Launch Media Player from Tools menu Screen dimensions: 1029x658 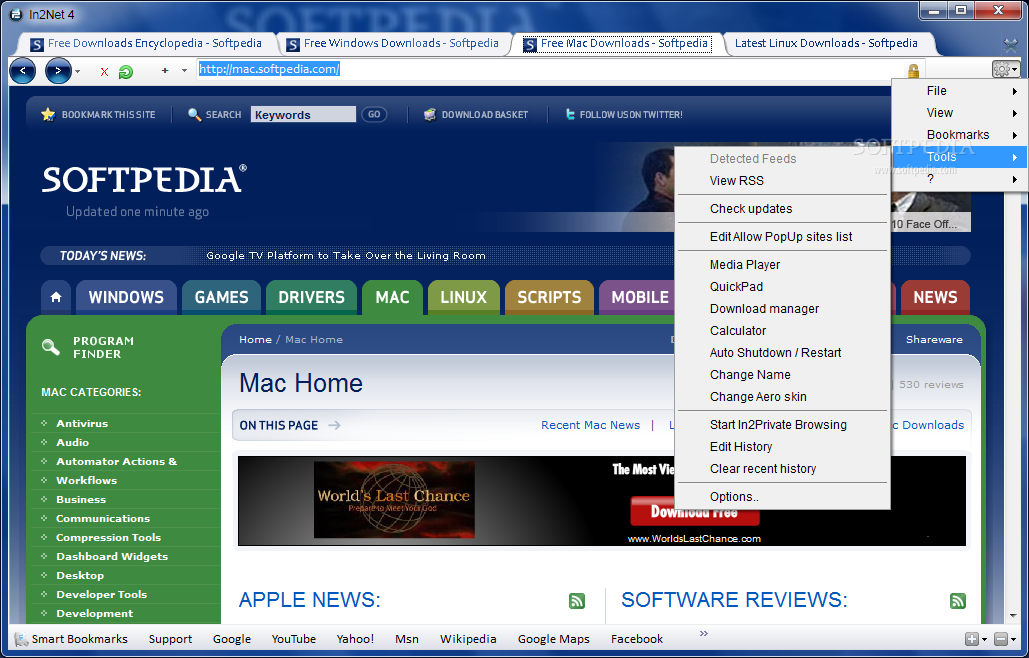coord(782,265)
